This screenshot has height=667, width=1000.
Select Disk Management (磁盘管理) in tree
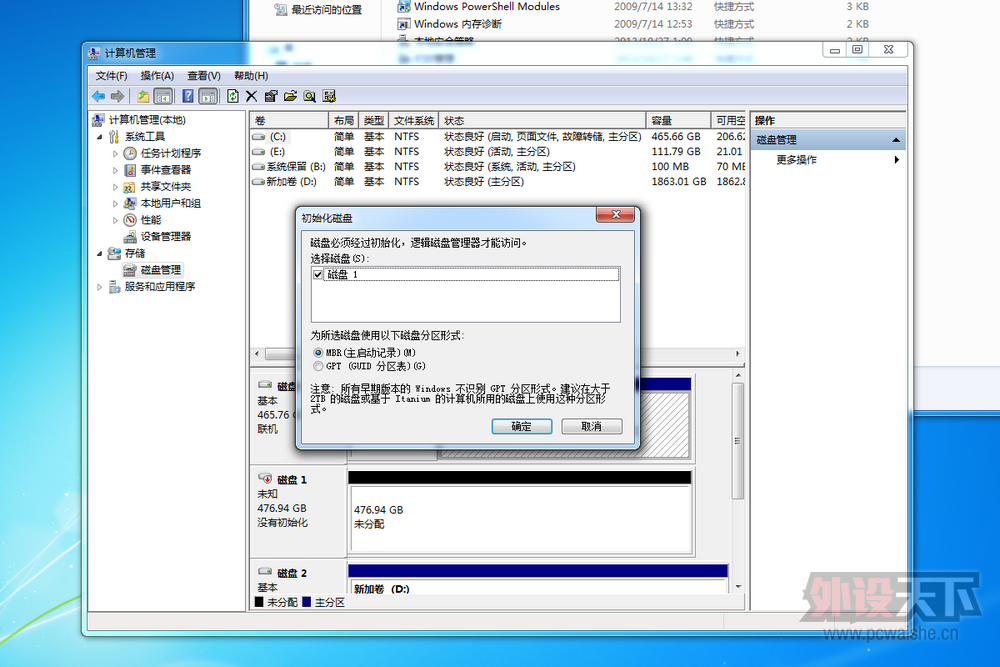click(161, 270)
